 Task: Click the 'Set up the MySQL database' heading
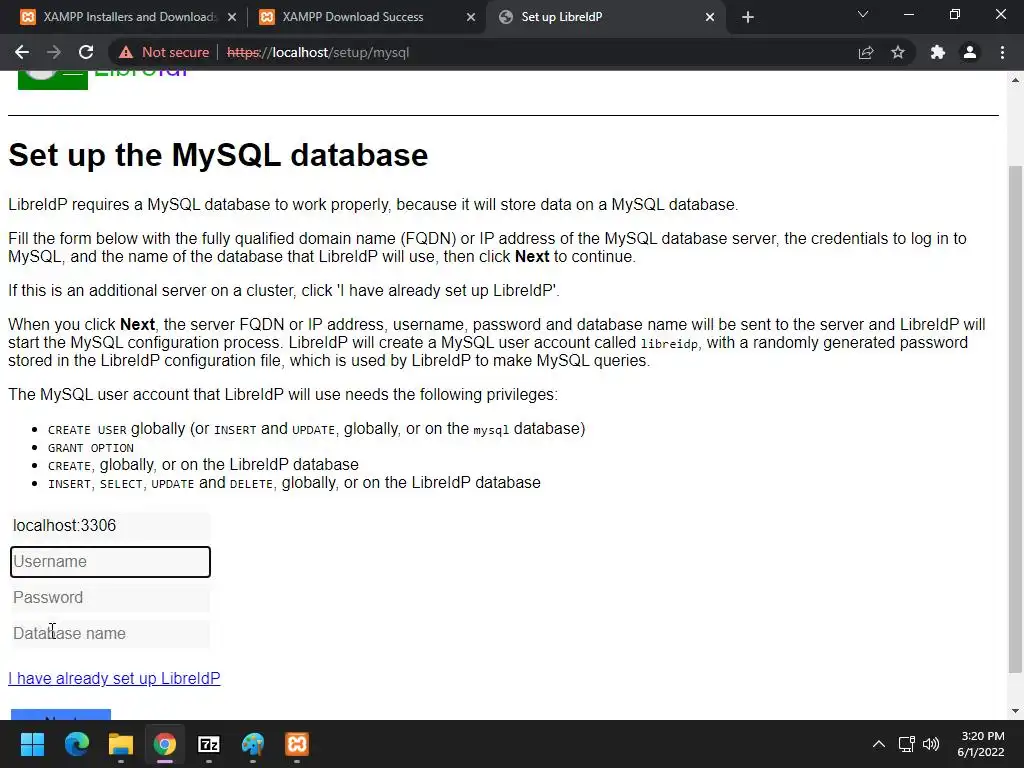pos(218,155)
